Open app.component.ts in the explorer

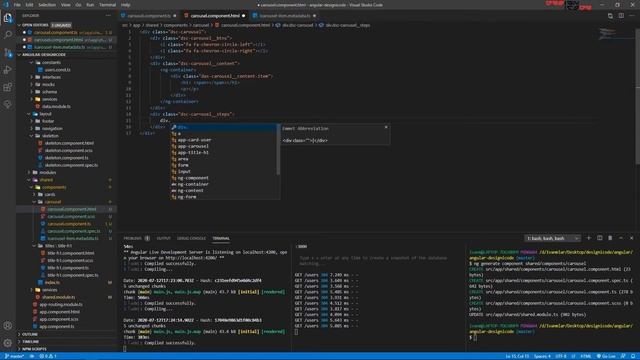(x=57, y=327)
